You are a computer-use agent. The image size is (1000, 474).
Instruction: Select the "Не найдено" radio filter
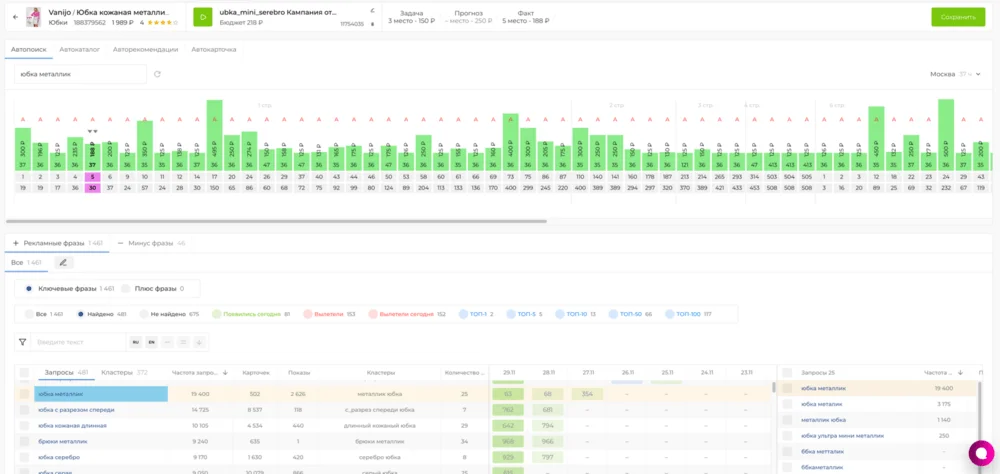pos(145,314)
